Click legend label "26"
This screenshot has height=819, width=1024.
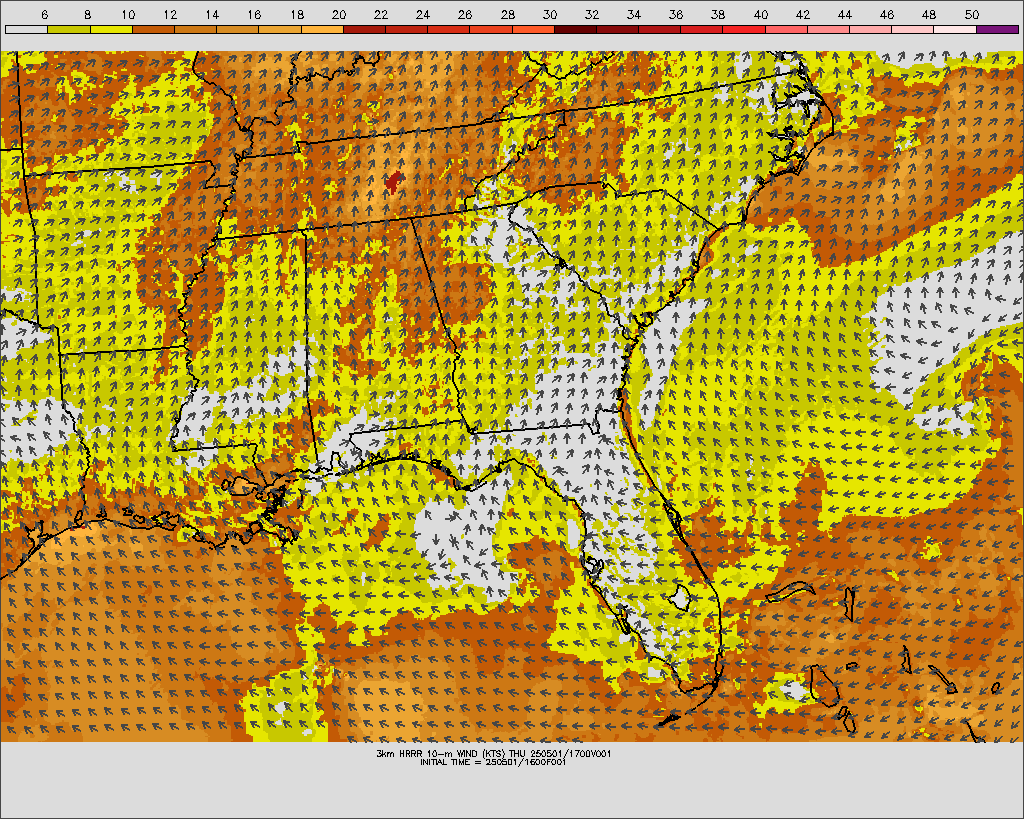[x=465, y=14]
